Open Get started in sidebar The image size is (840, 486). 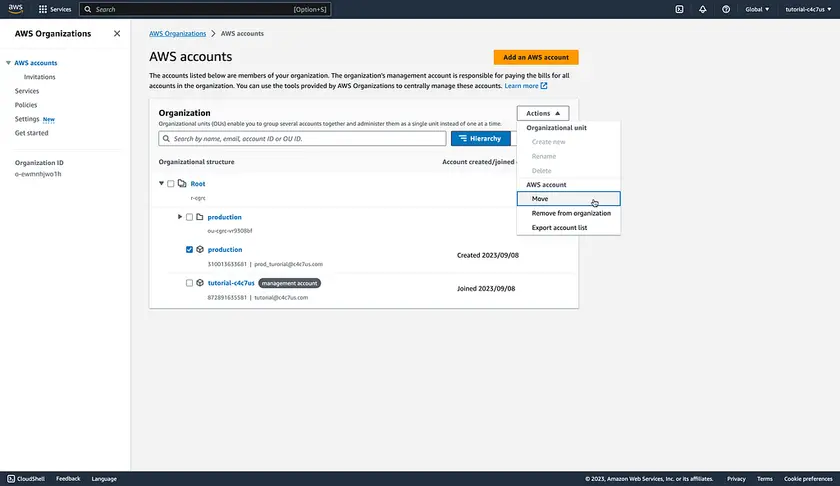click(x=31, y=132)
